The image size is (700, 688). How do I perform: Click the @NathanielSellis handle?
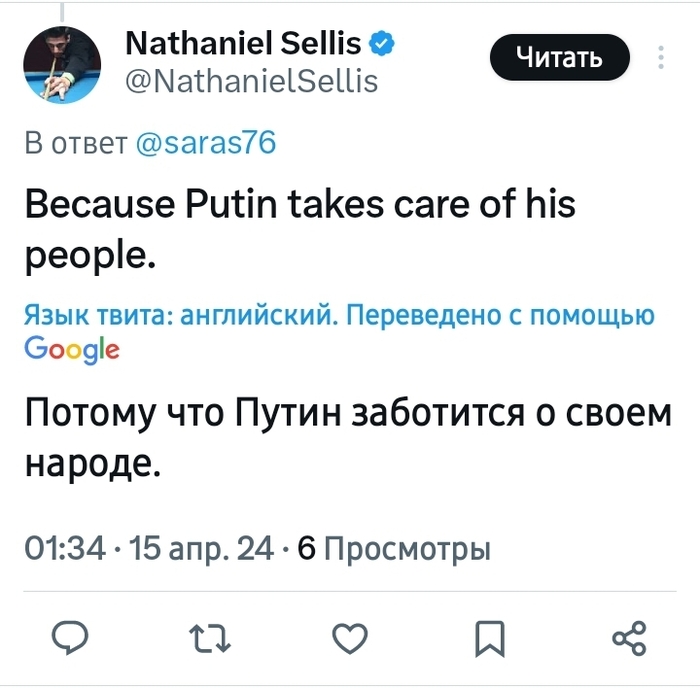point(250,80)
